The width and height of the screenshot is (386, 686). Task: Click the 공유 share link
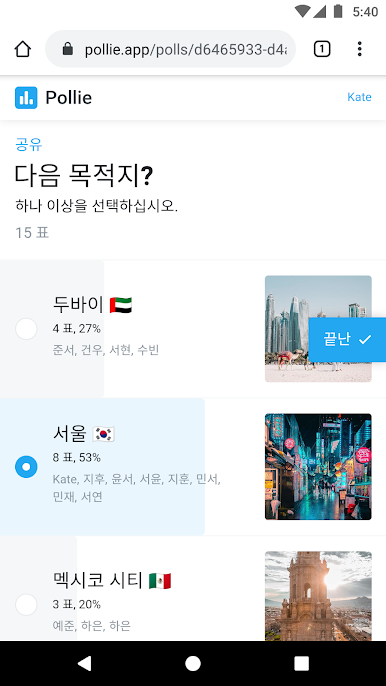tap(29, 144)
